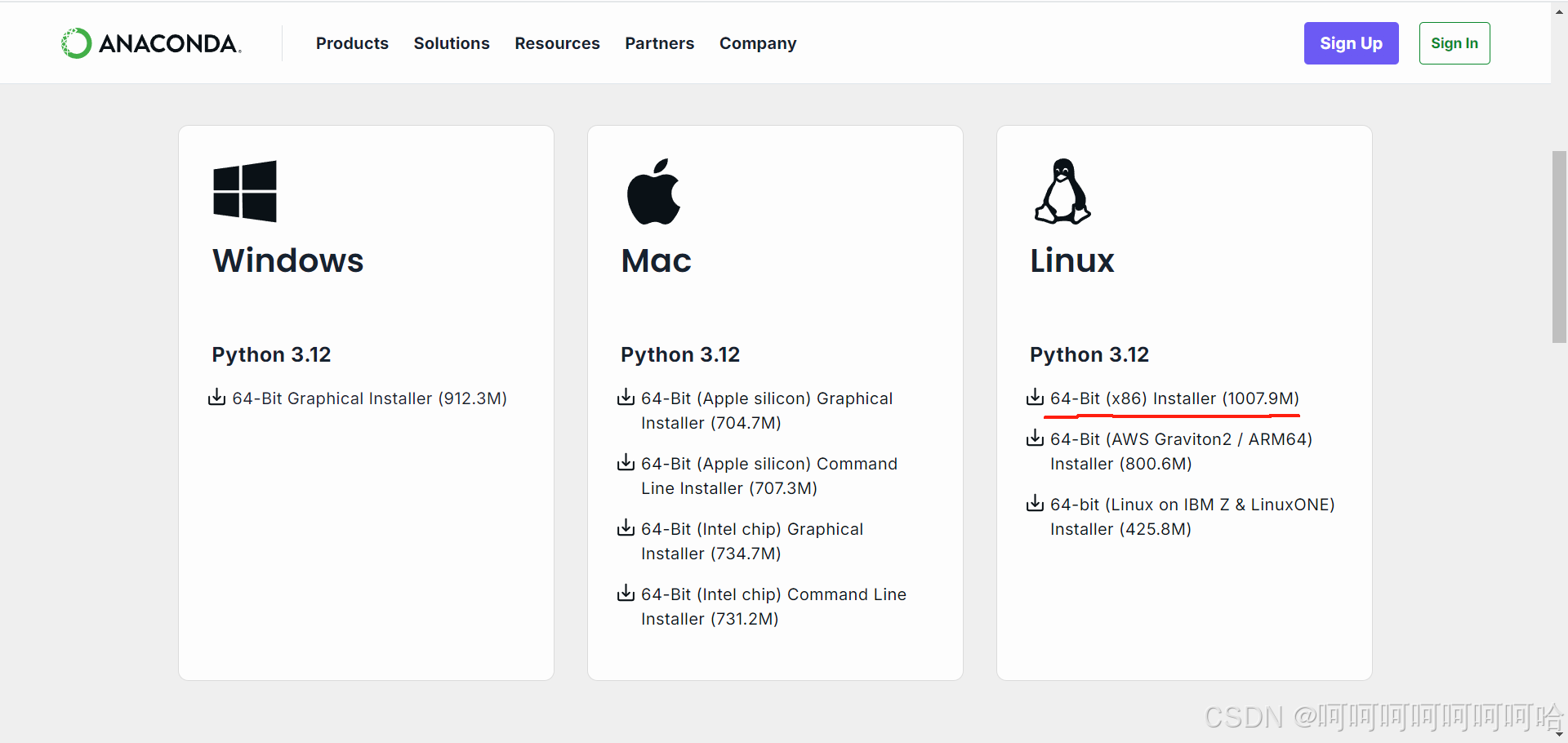Click the Linux penguin icon
This screenshot has width=1568, height=743.
click(1062, 191)
